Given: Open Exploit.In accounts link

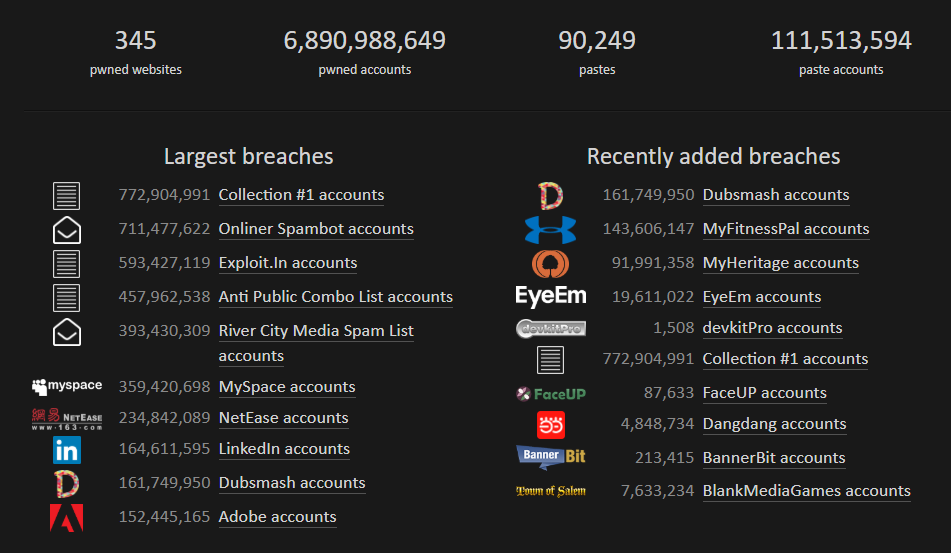Looking at the screenshot, I should click(288, 263).
